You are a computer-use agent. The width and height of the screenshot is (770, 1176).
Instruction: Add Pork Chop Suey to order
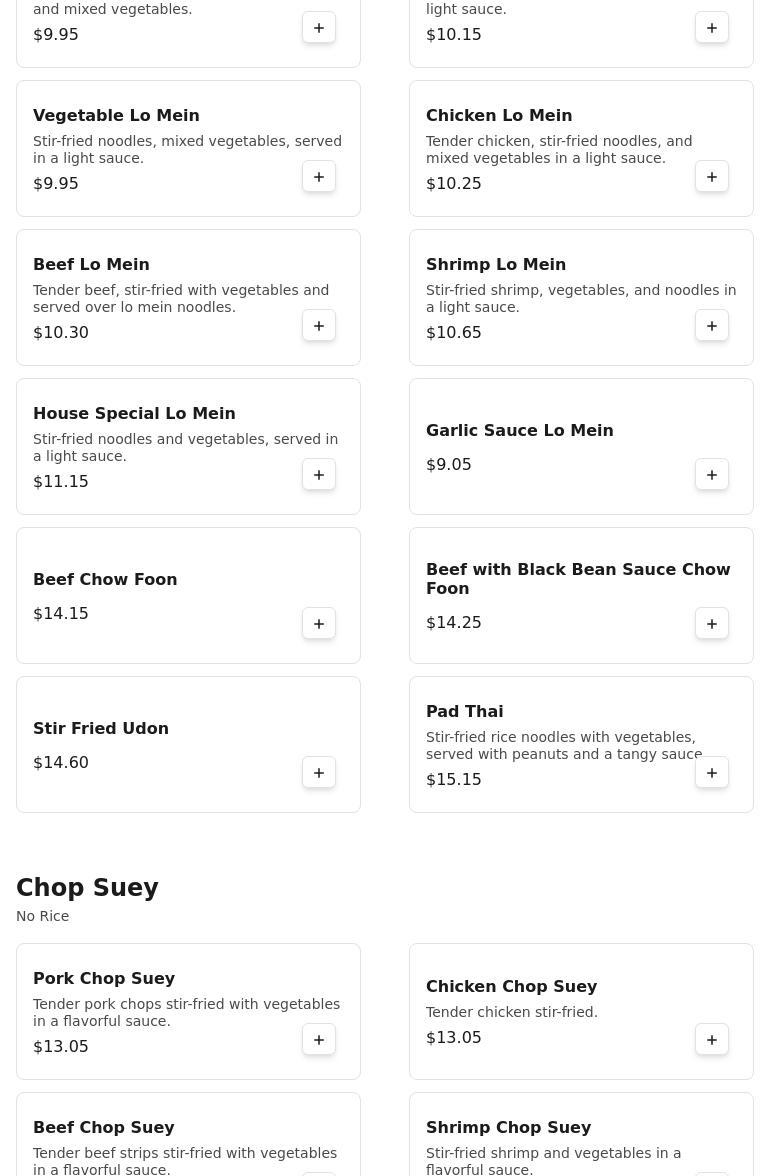319,1040
